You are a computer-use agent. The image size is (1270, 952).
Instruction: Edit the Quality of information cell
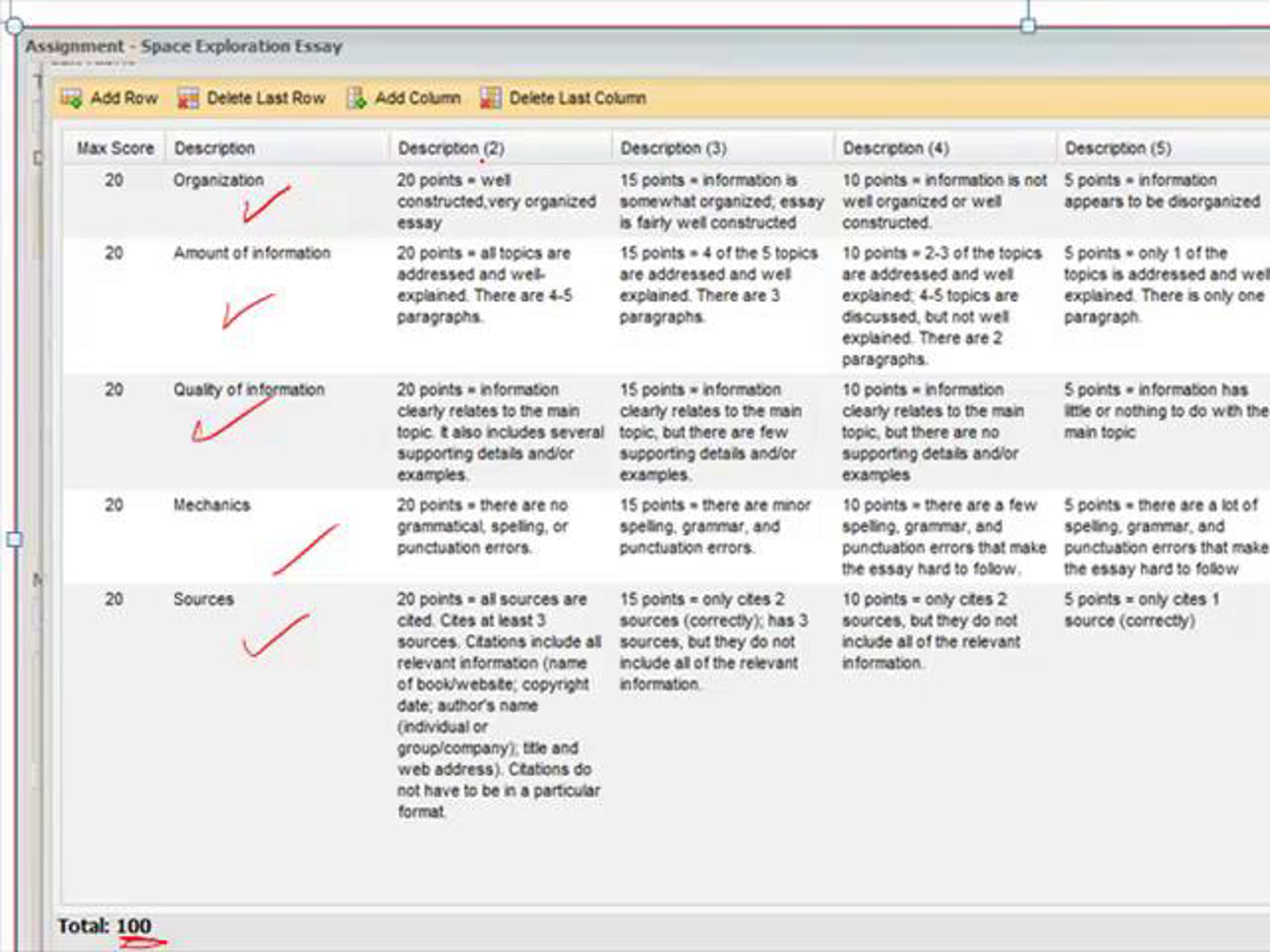249,390
